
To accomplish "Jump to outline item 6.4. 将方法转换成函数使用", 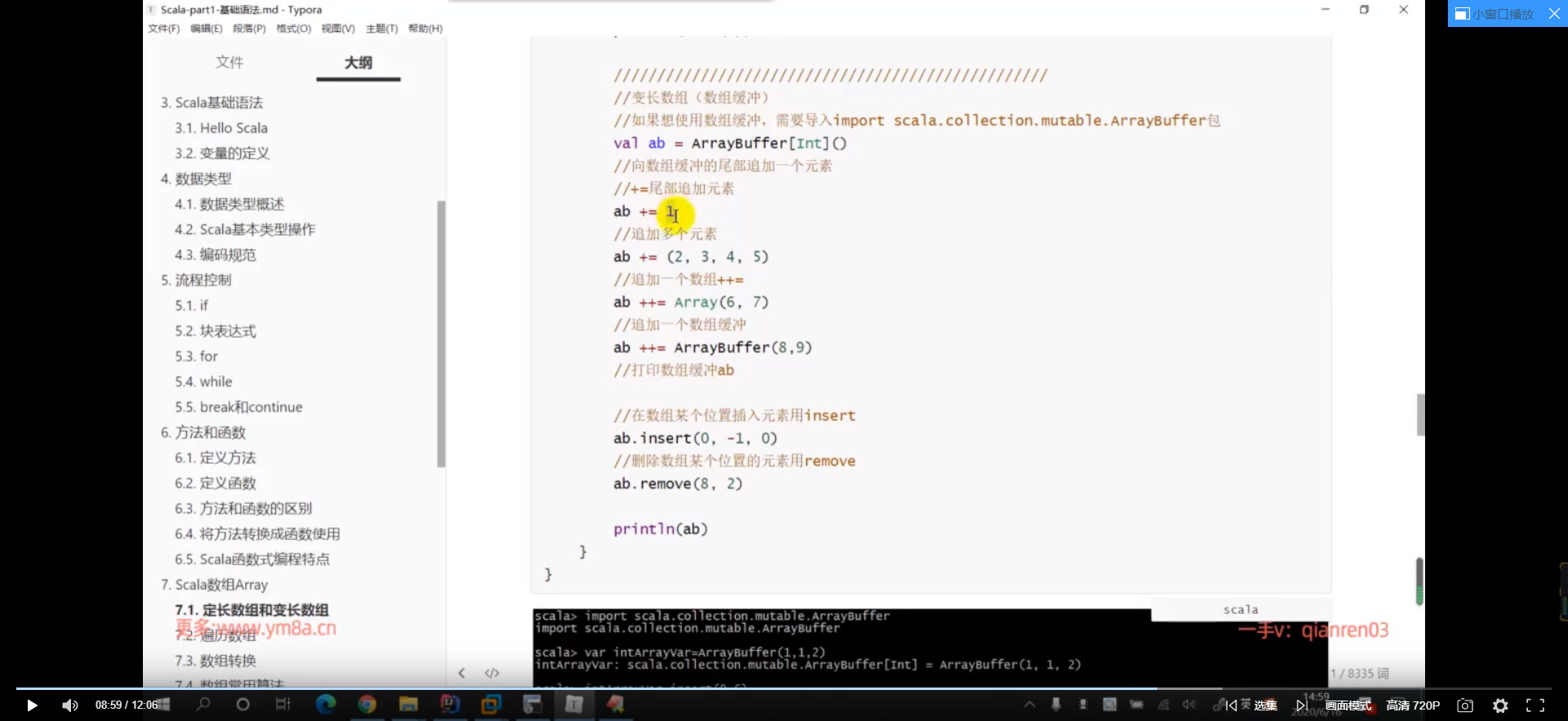I will pos(257,533).
